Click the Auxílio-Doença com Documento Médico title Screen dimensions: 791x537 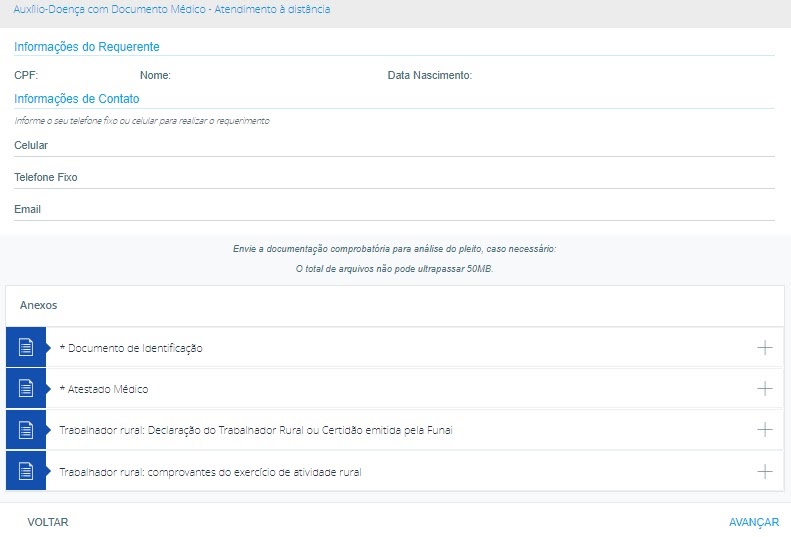[x=172, y=9]
